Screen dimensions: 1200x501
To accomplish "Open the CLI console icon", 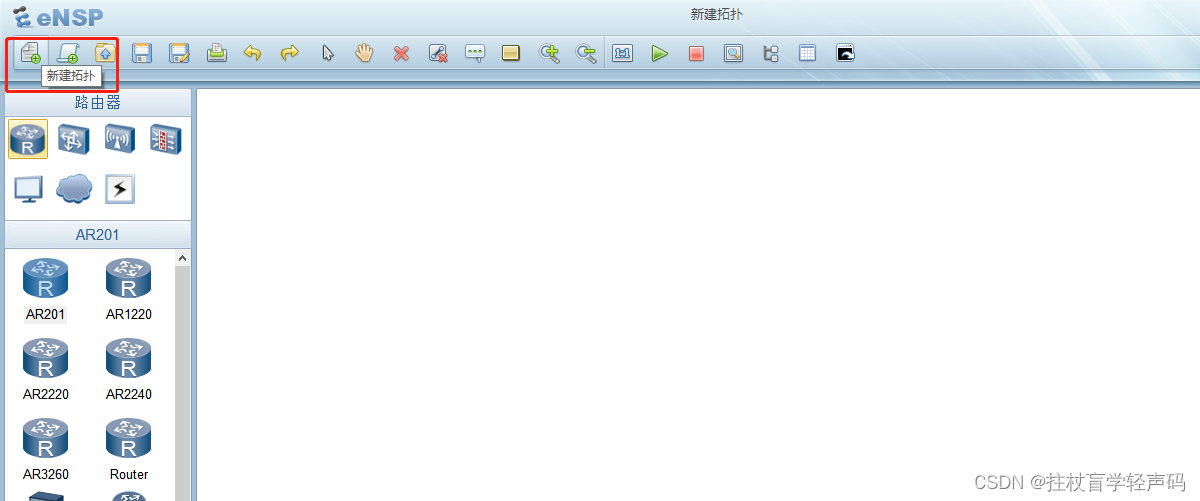I will [845, 53].
